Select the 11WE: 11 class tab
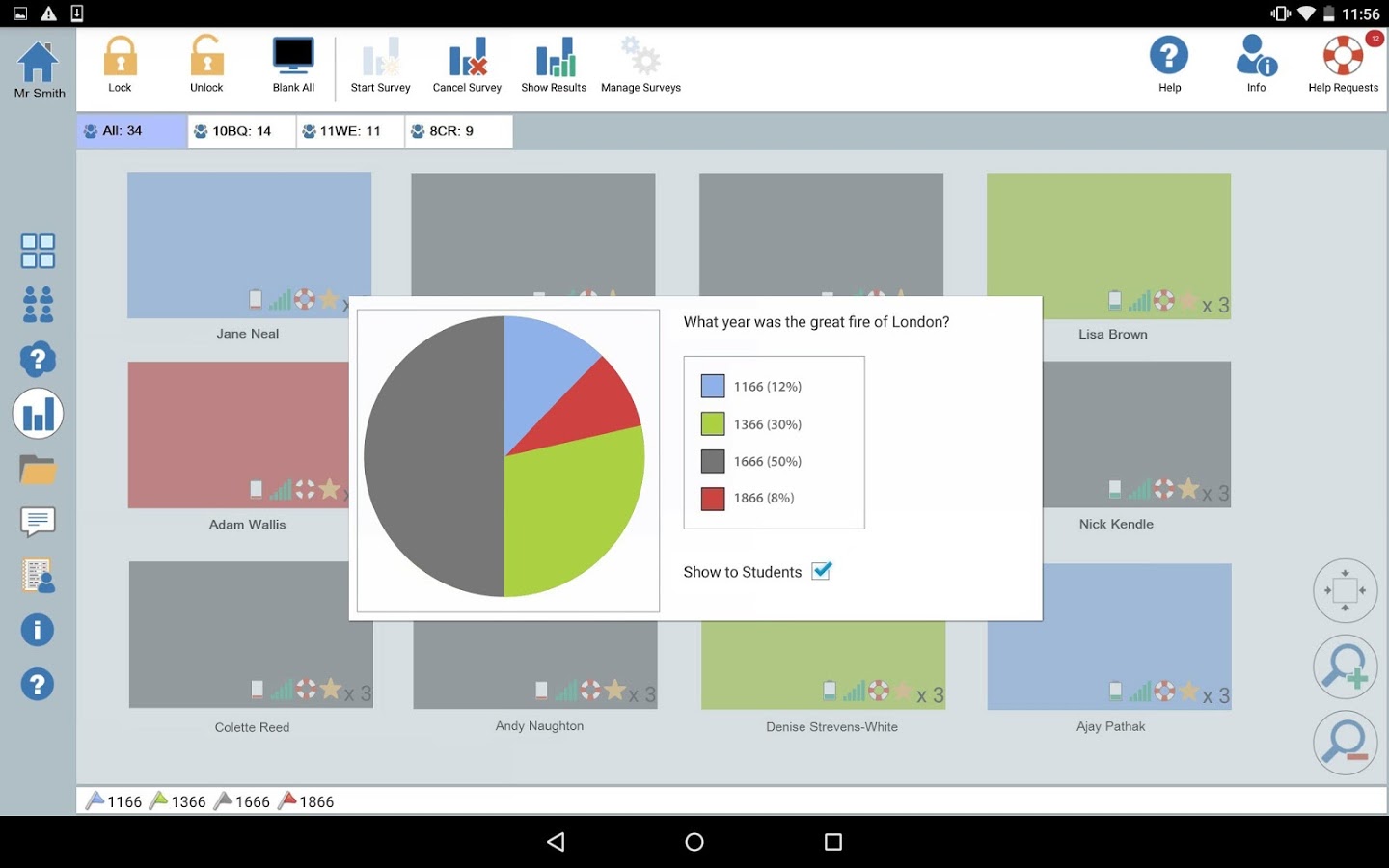Screen dimensions: 1389x868 pyautogui.click(x=350, y=131)
